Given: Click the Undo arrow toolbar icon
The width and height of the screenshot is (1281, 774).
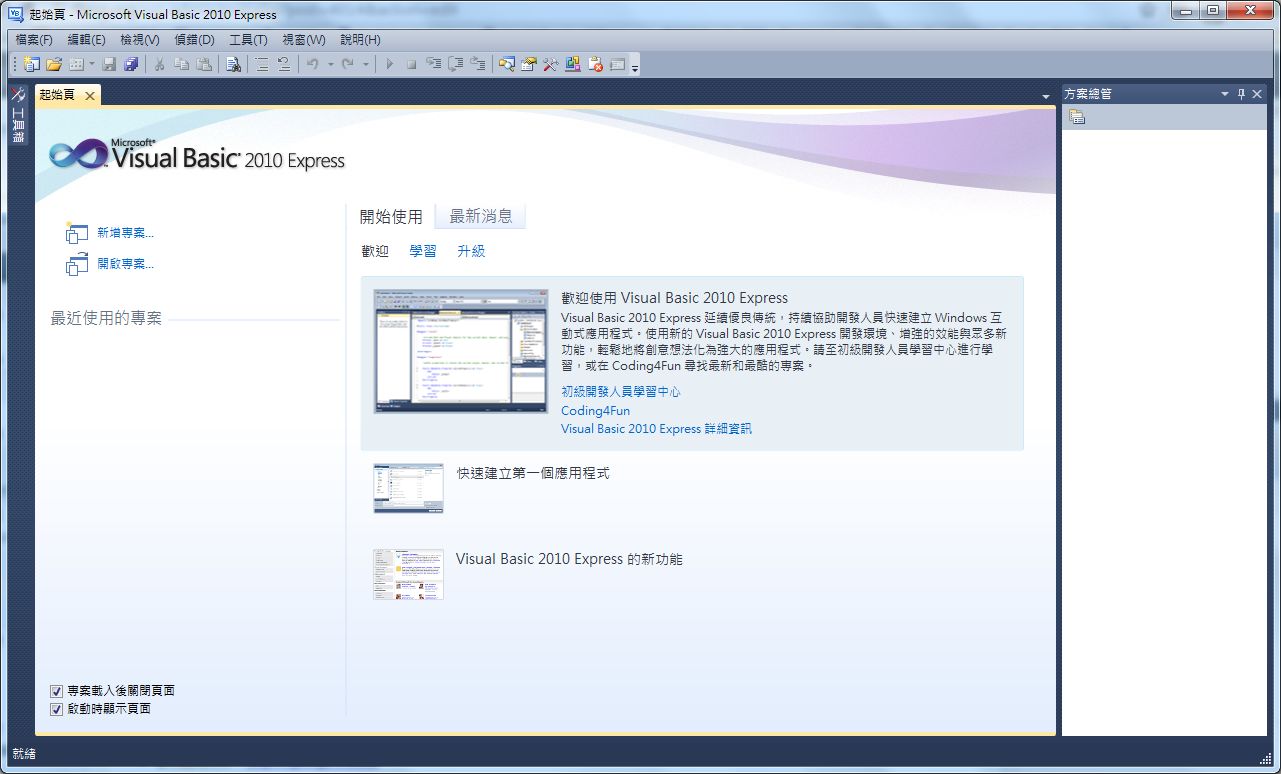Looking at the screenshot, I should pos(313,65).
